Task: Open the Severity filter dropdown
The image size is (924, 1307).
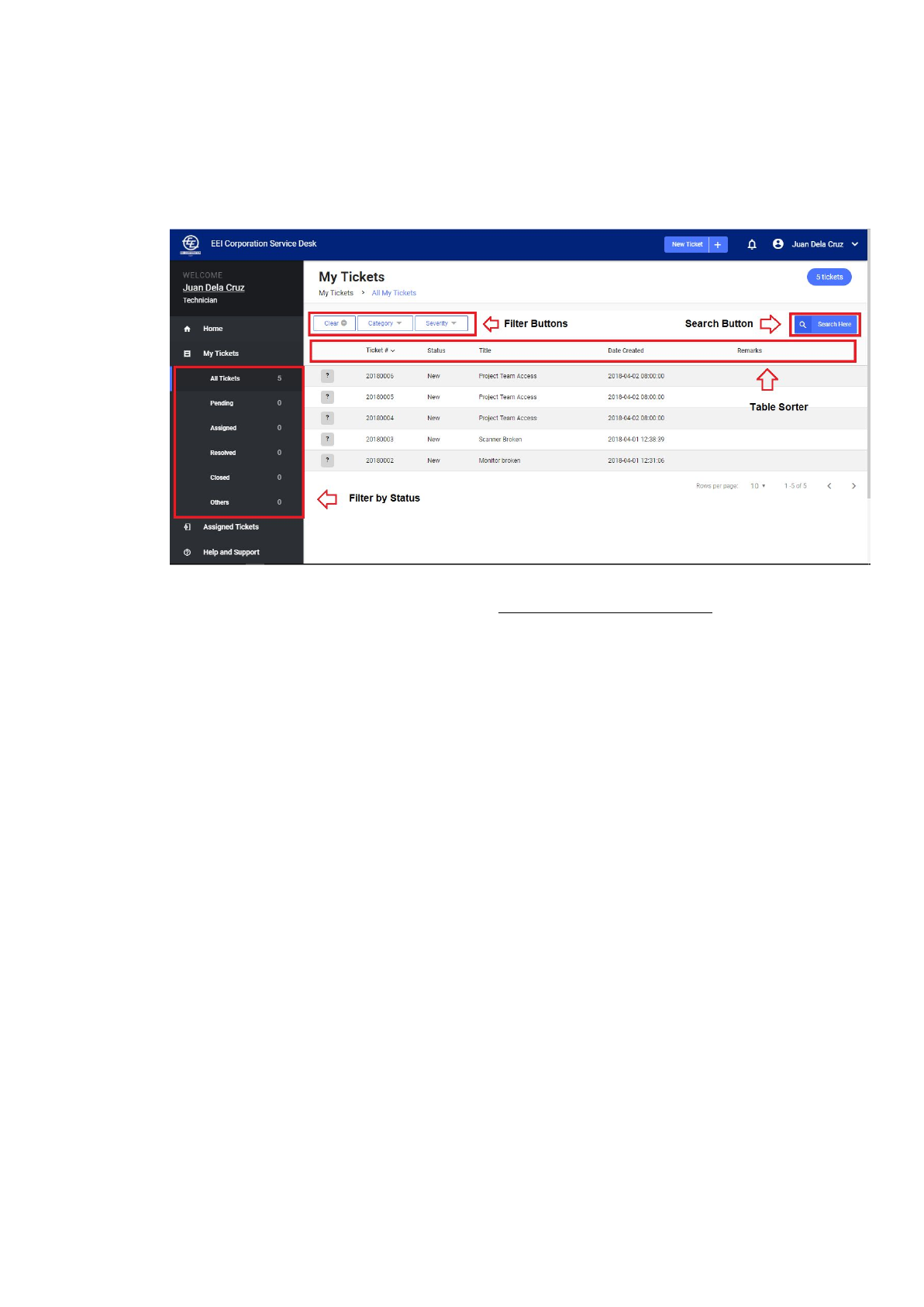Action: 441,323
